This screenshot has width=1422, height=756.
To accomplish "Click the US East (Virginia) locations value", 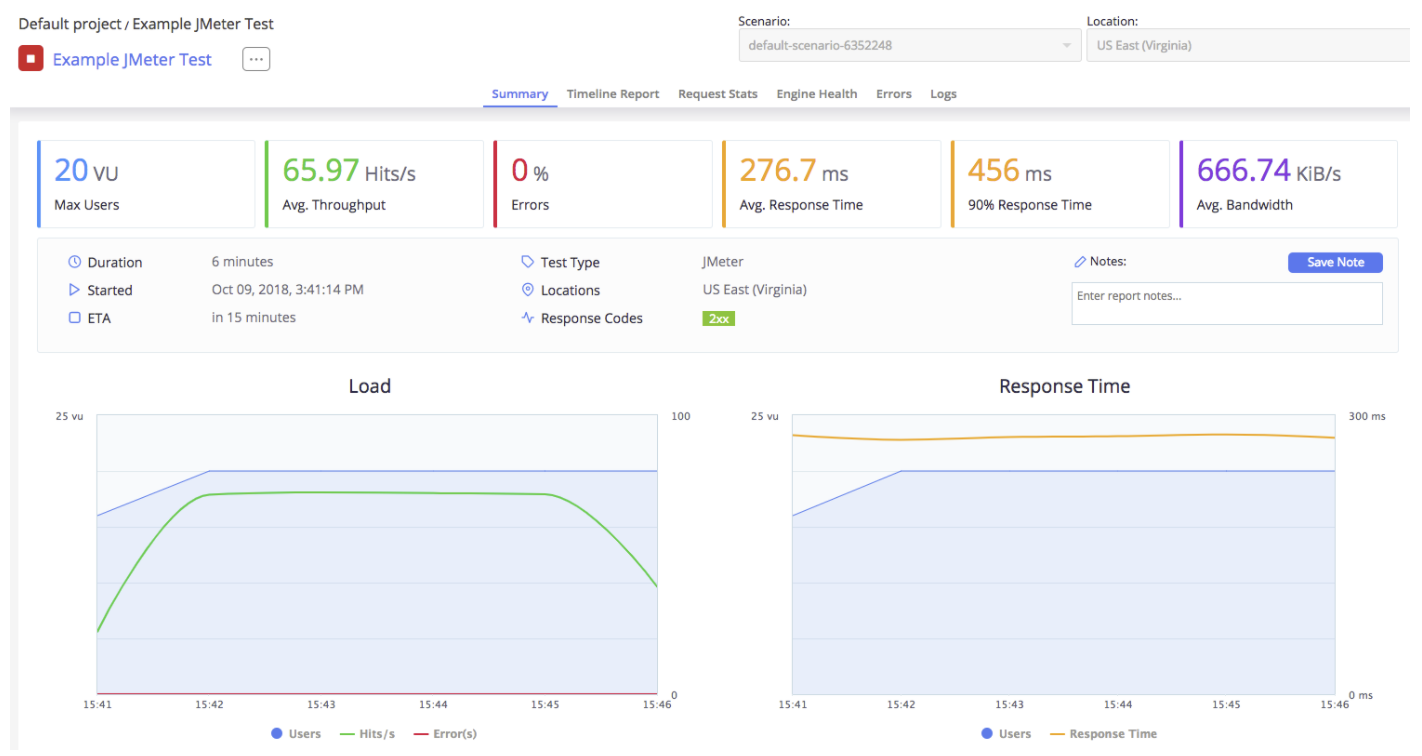I will pos(755,290).
